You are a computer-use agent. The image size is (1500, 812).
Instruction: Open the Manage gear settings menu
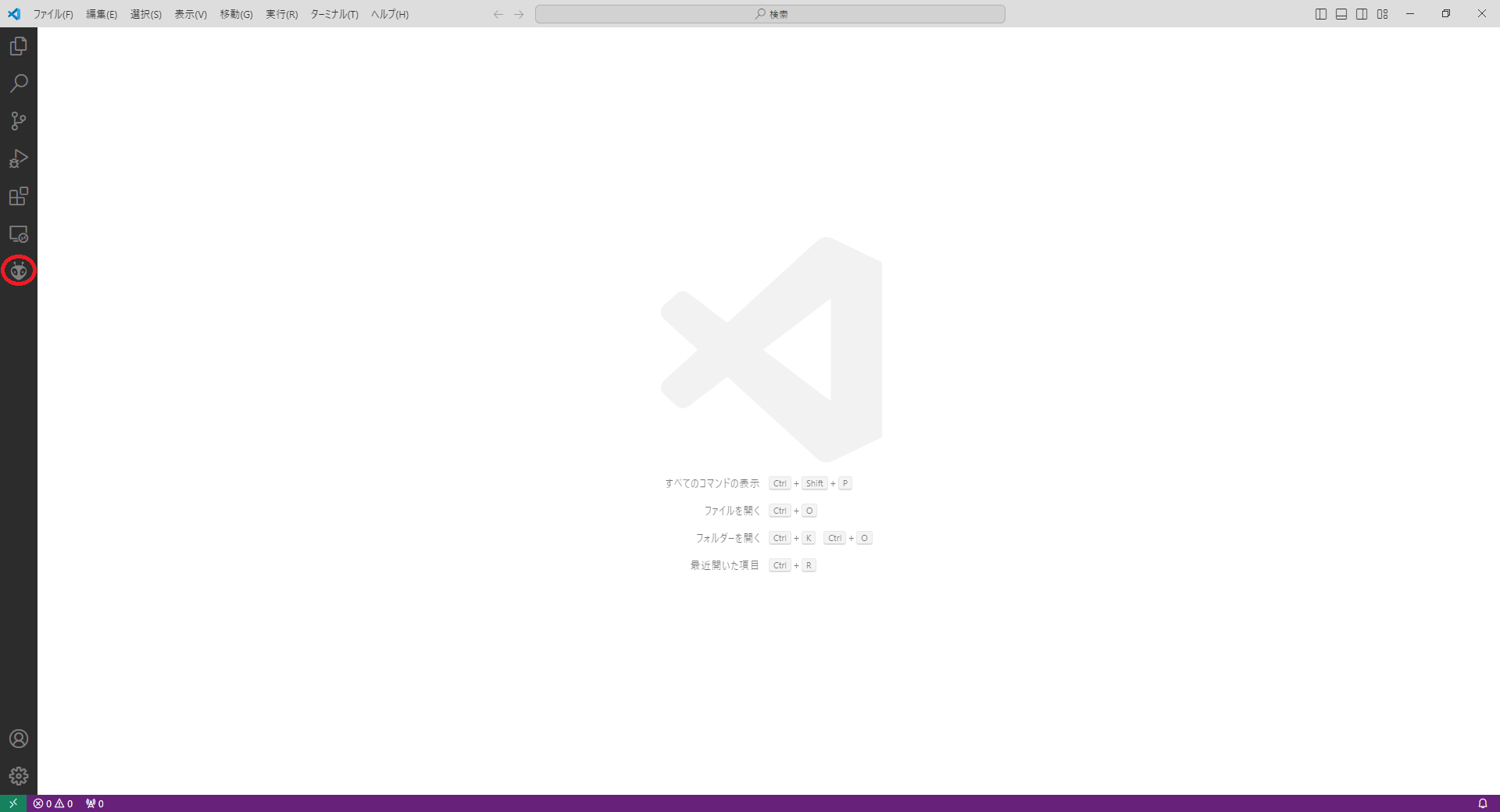19,776
